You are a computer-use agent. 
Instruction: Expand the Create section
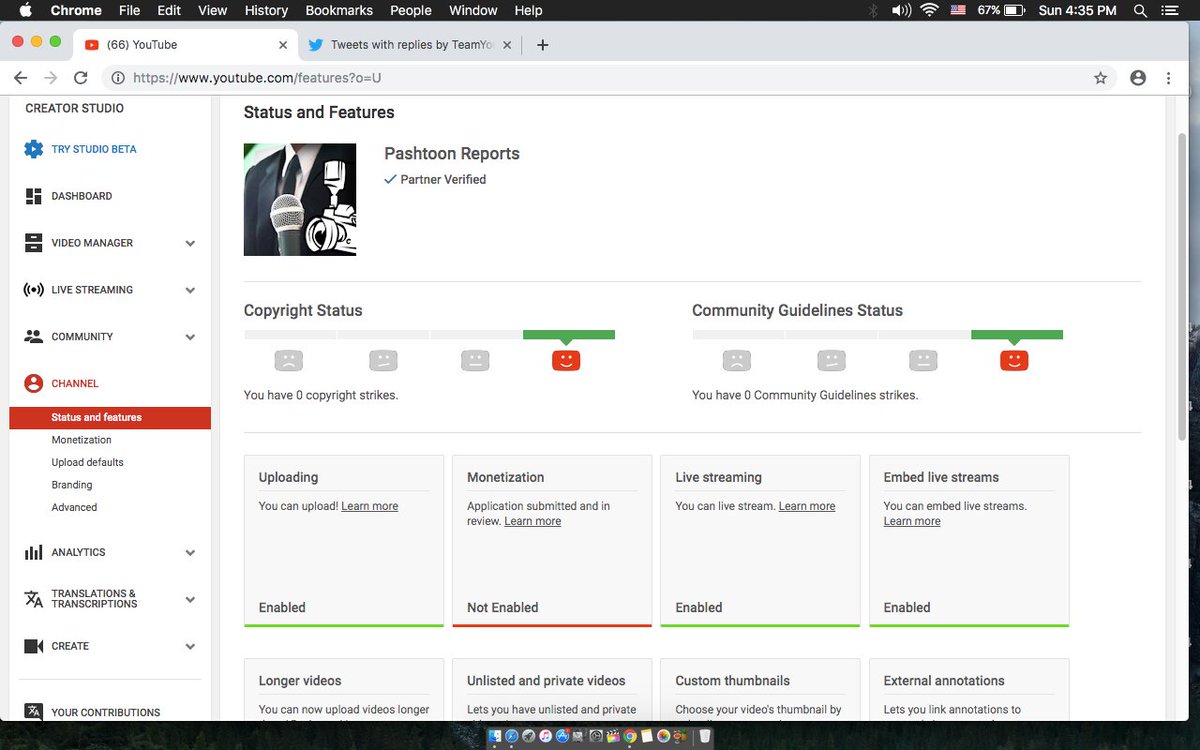190,646
